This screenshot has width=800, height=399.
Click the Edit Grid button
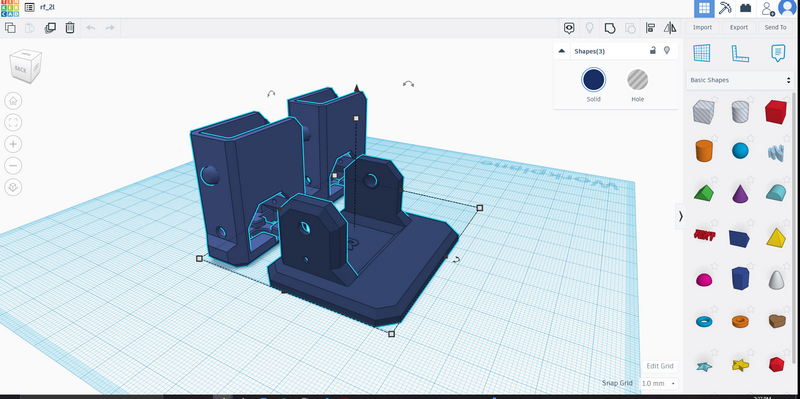coord(660,366)
